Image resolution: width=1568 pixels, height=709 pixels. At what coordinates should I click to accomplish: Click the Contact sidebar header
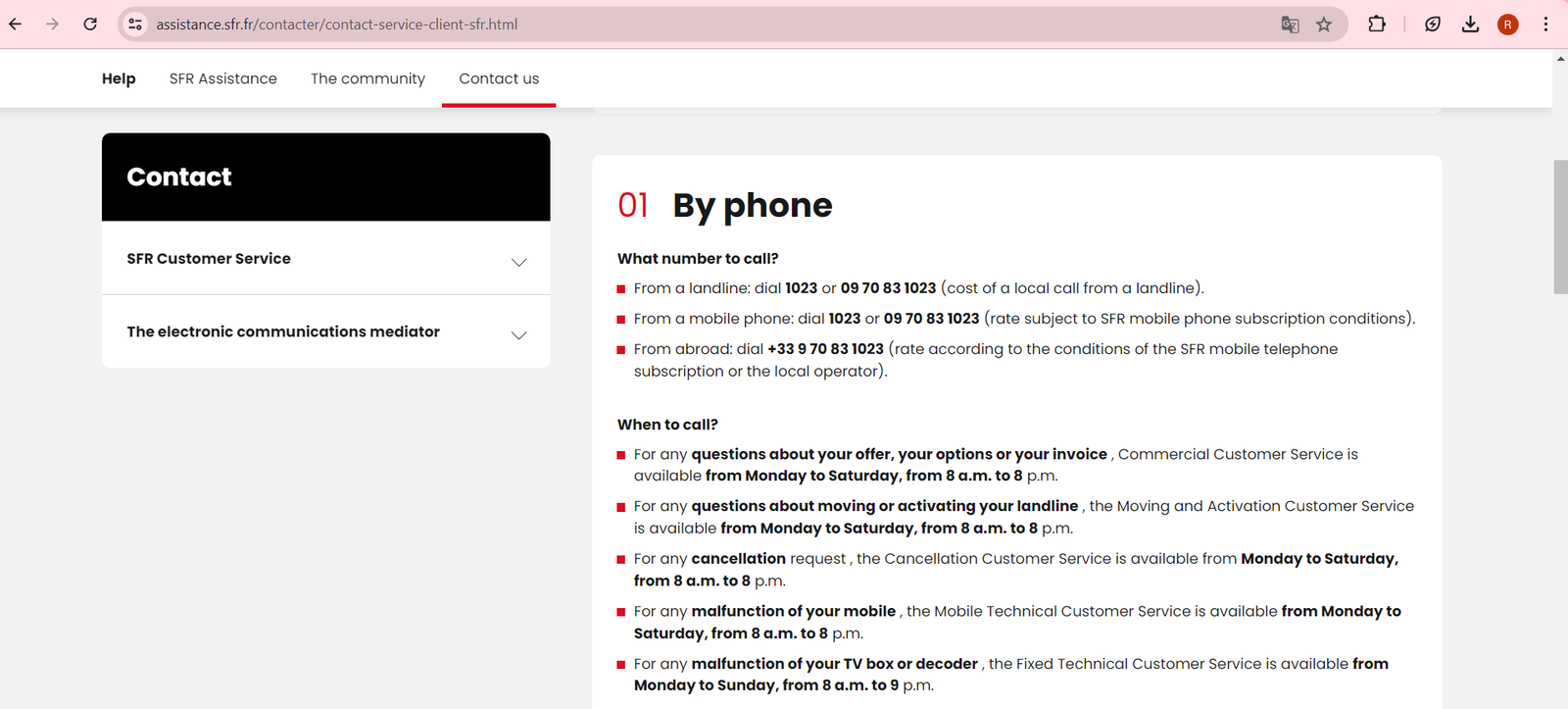tap(325, 177)
